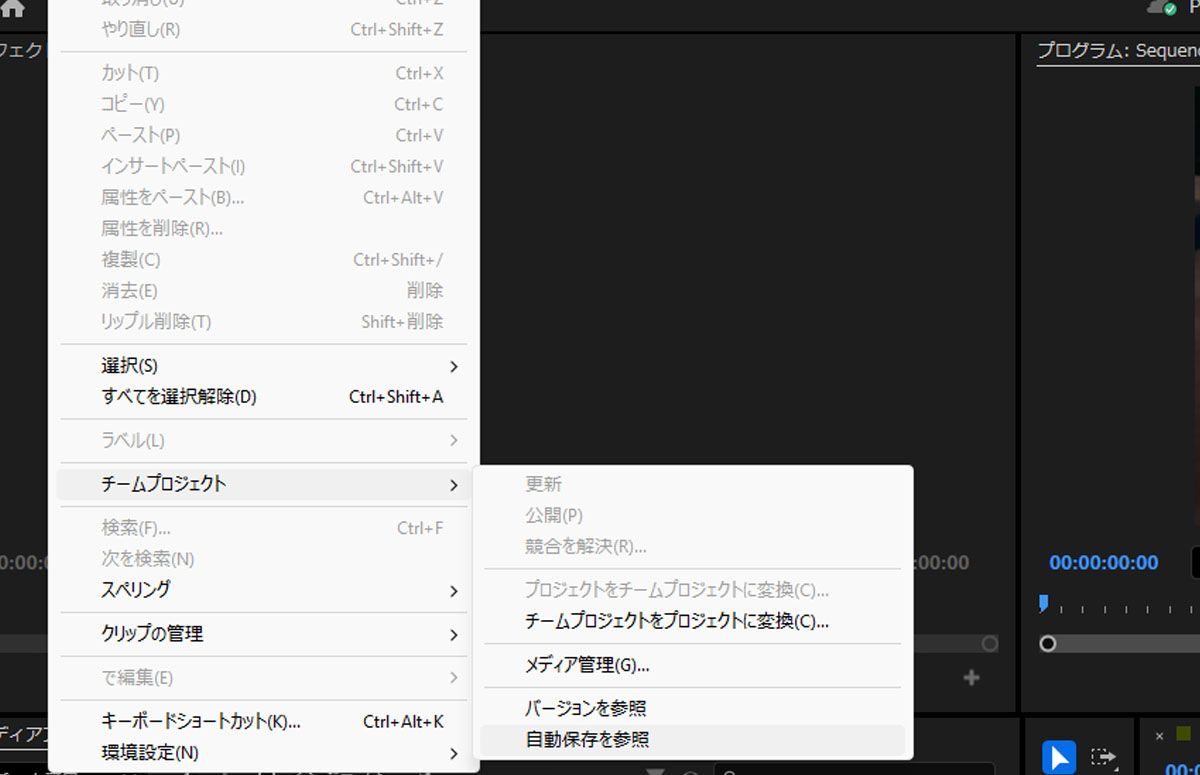The image size is (1200, 775).
Task: Open the スペリング submenu
Action: pyautogui.click(x=264, y=590)
